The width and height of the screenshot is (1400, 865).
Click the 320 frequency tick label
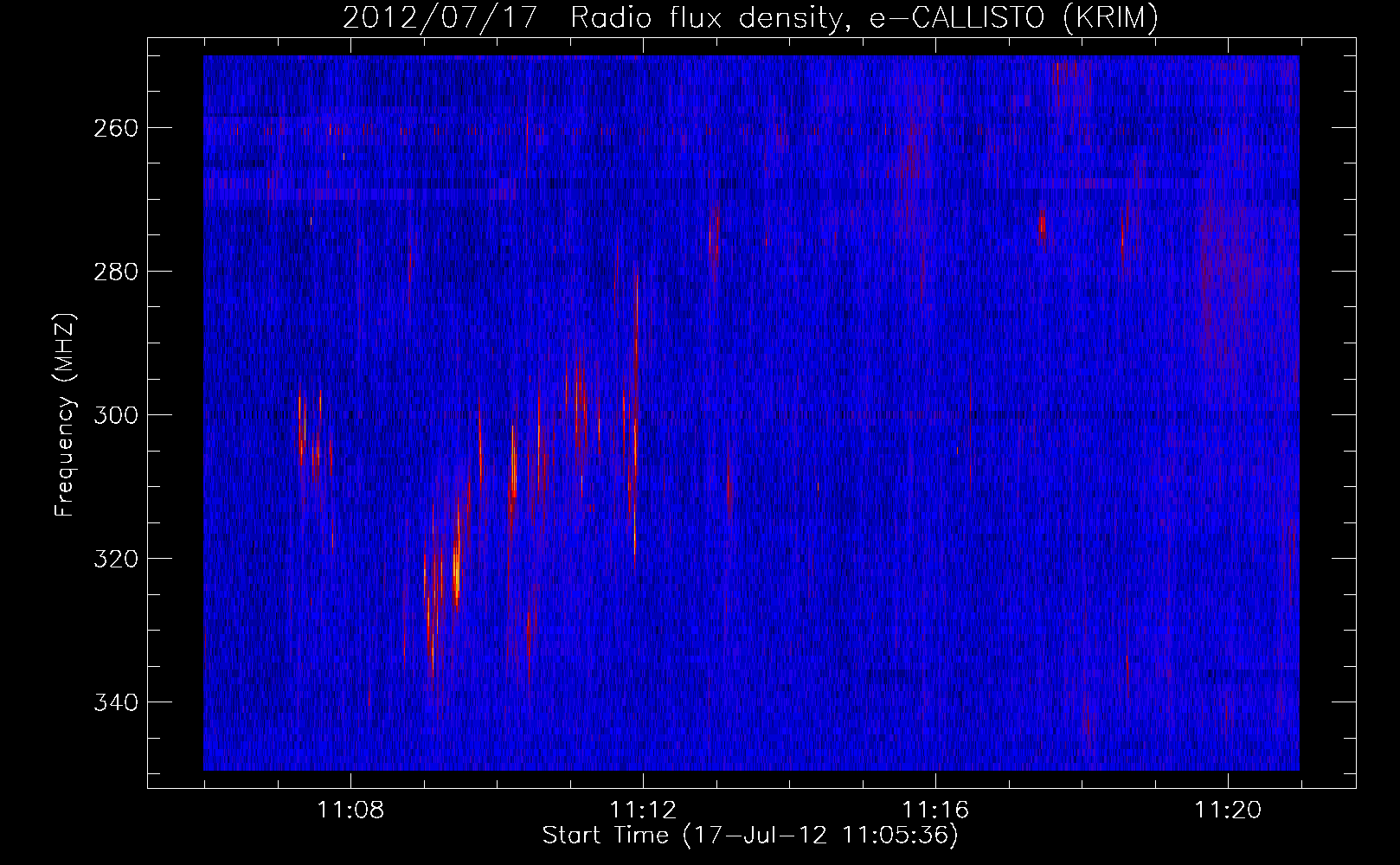click(115, 558)
